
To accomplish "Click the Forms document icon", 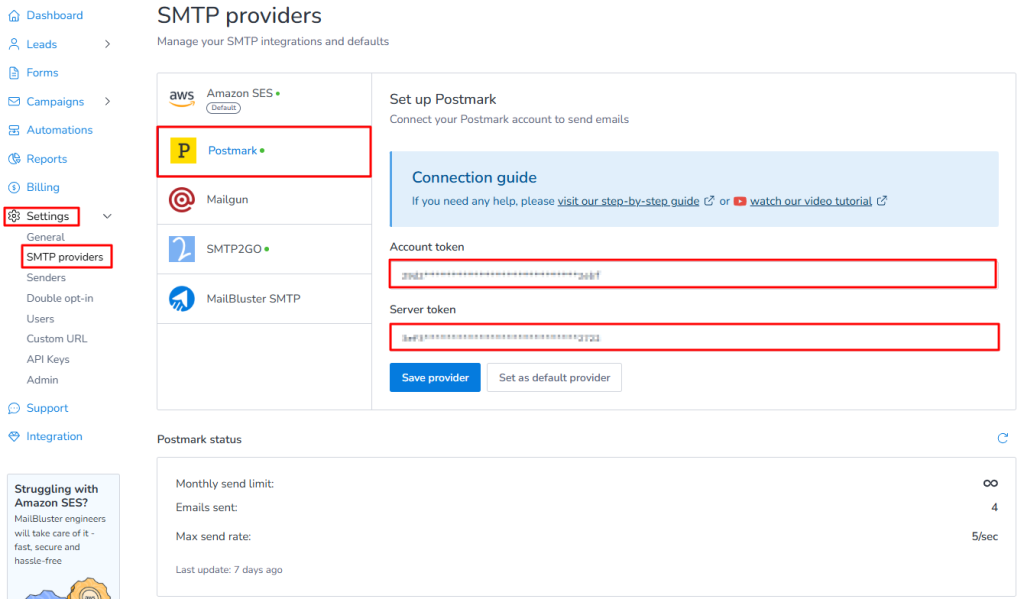I will click(x=14, y=73).
